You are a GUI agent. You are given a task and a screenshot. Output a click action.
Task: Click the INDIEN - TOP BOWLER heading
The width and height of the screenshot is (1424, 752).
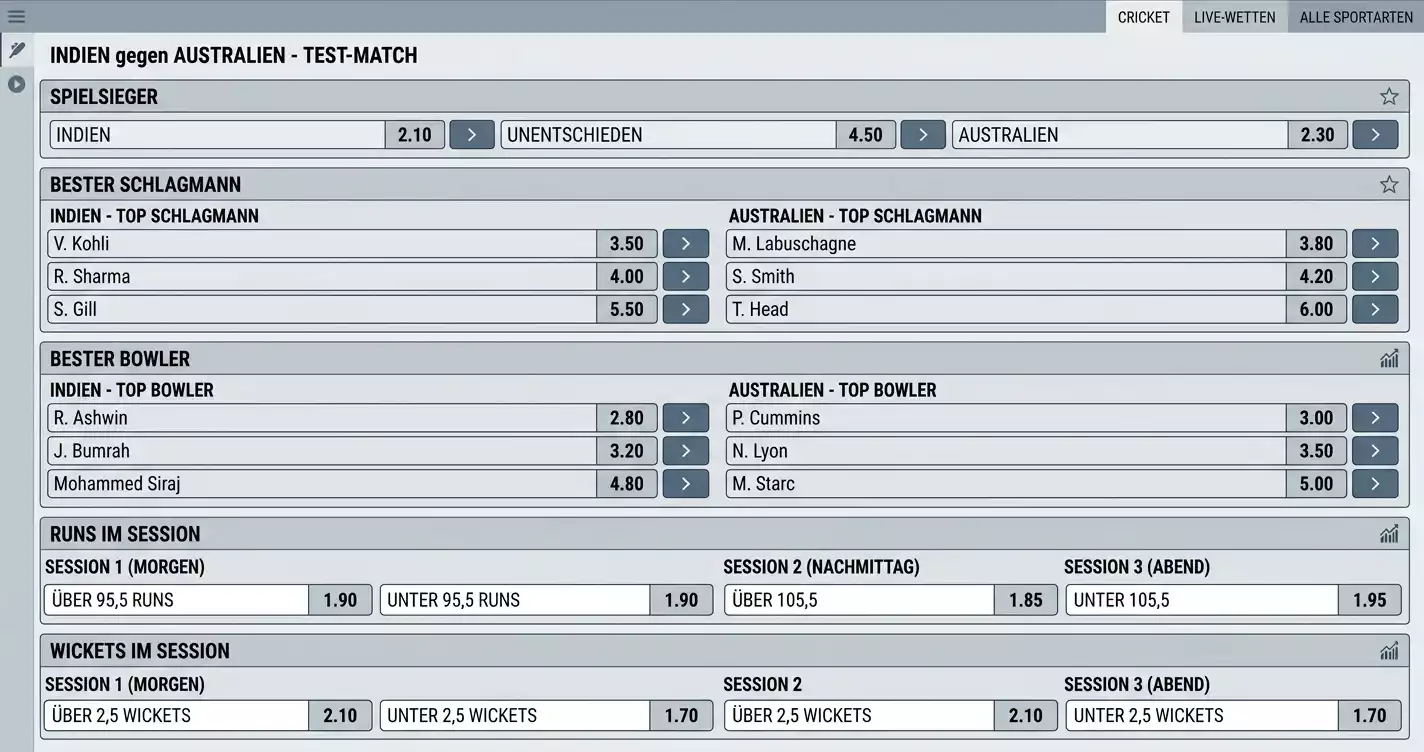click(132, 390)
